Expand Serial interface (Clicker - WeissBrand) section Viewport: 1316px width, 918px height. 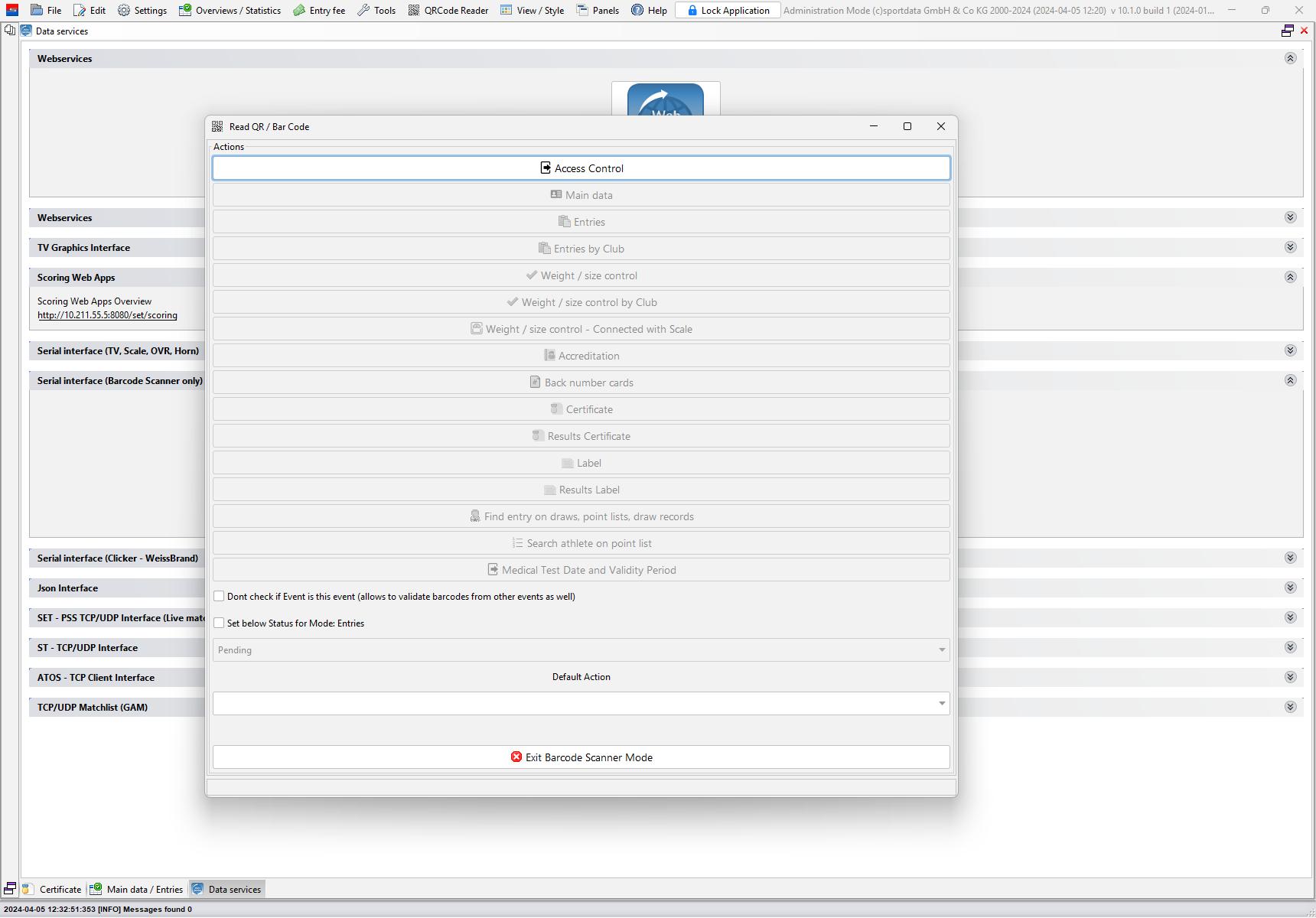(x=1290, y=558)
